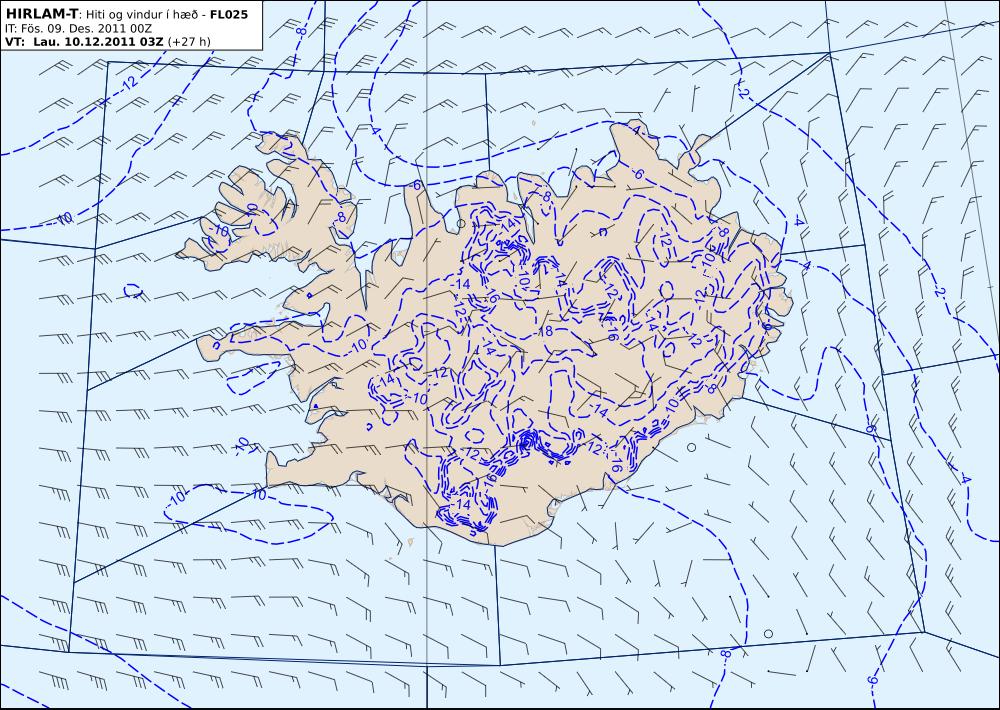Click the HIRLAM-T model title text
The width and height of the screenshot is (1000, 710).
tap(41, 14)
